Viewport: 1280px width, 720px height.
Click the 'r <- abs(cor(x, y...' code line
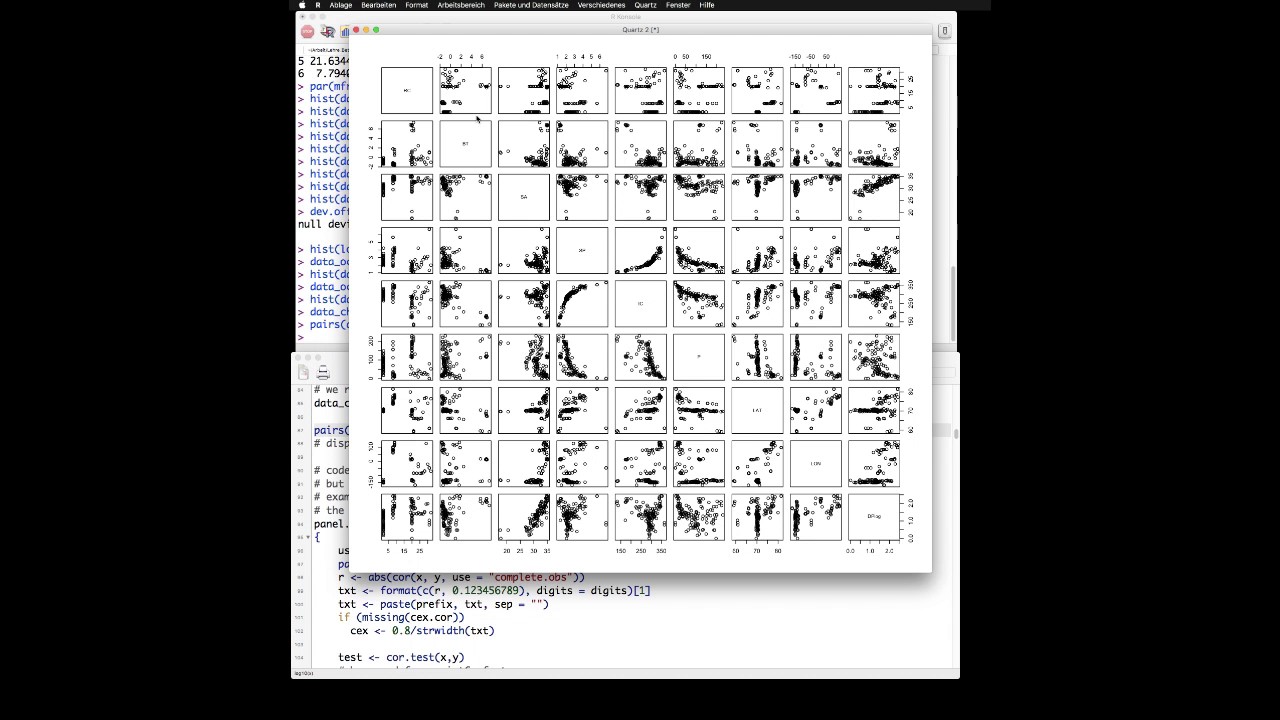click(461, 577)
